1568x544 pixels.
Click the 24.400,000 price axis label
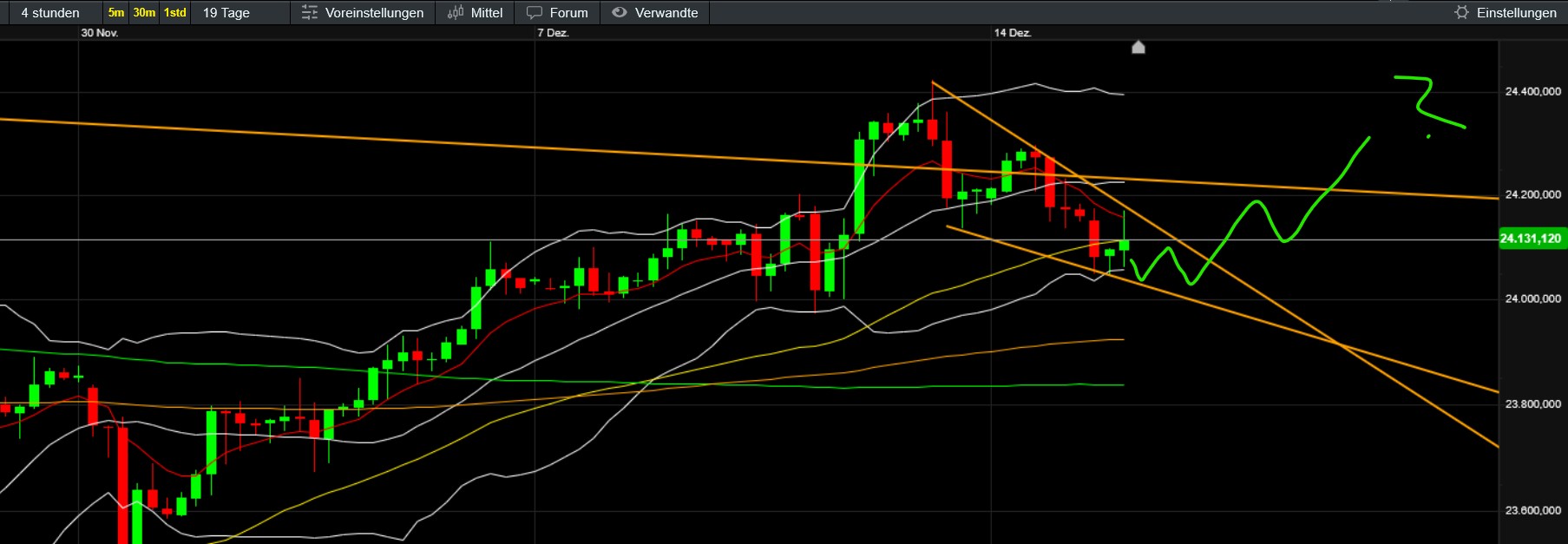(x=1532, y=91)
